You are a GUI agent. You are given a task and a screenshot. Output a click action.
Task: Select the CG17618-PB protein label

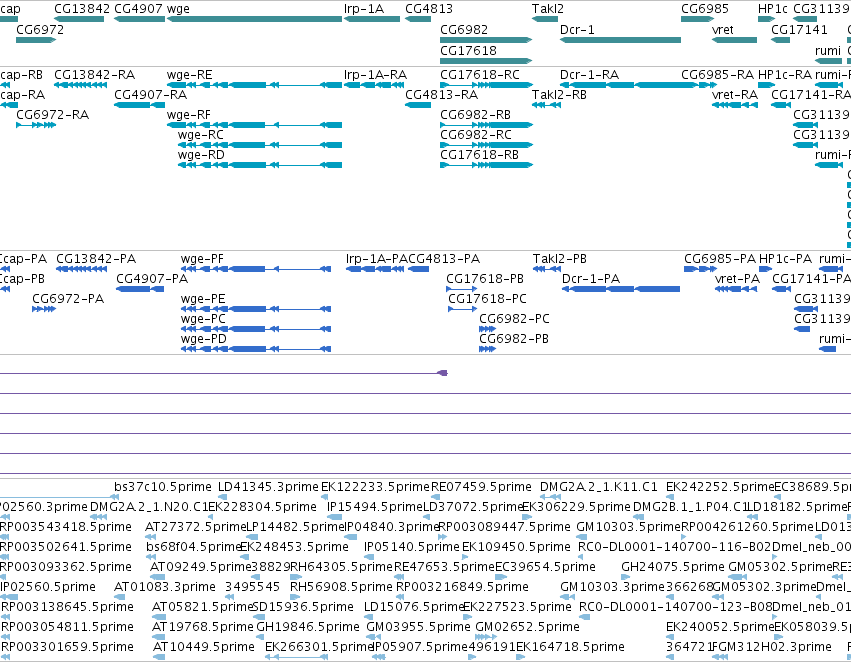tap(485, 279)
